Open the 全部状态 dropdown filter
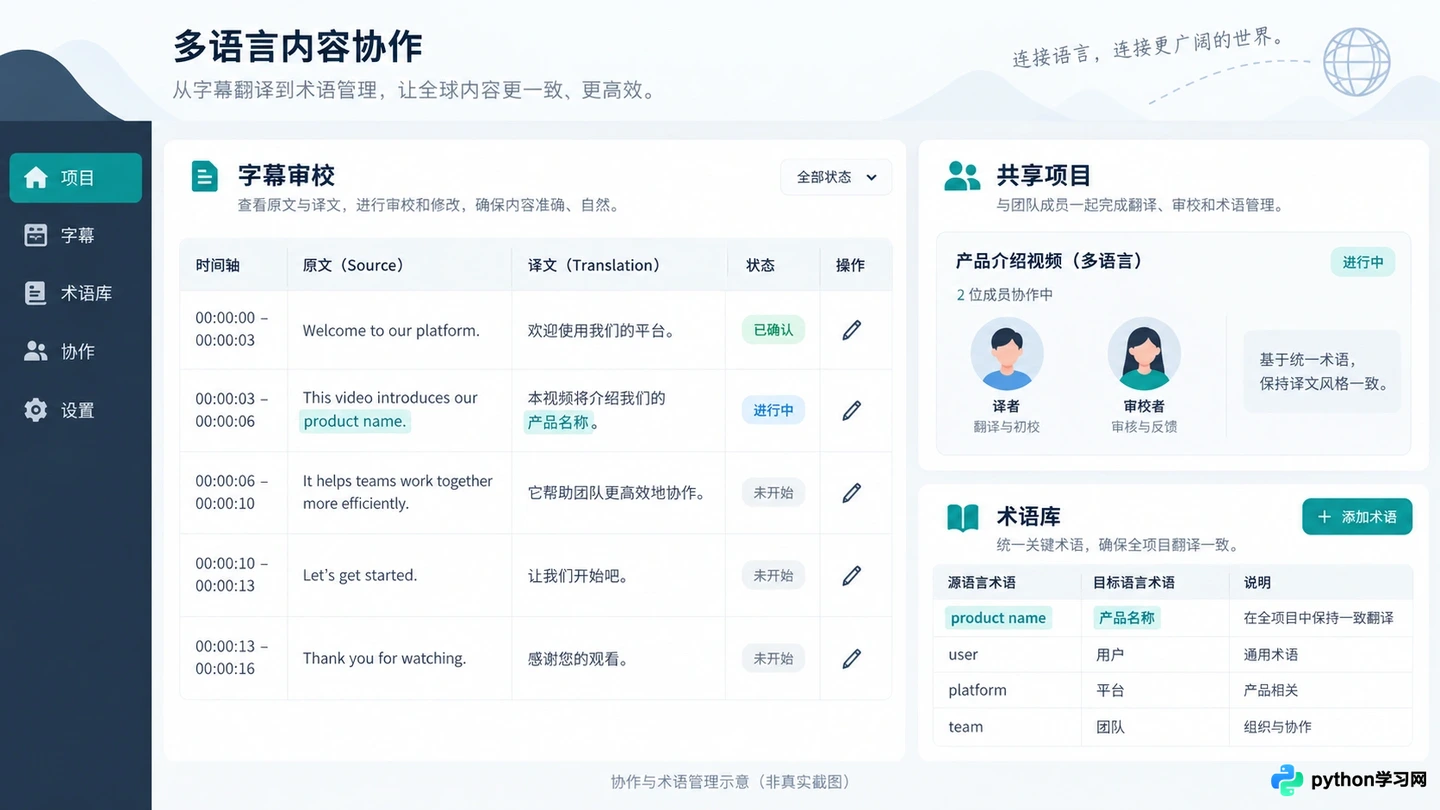1440x810 pixels. click(836, 177)
